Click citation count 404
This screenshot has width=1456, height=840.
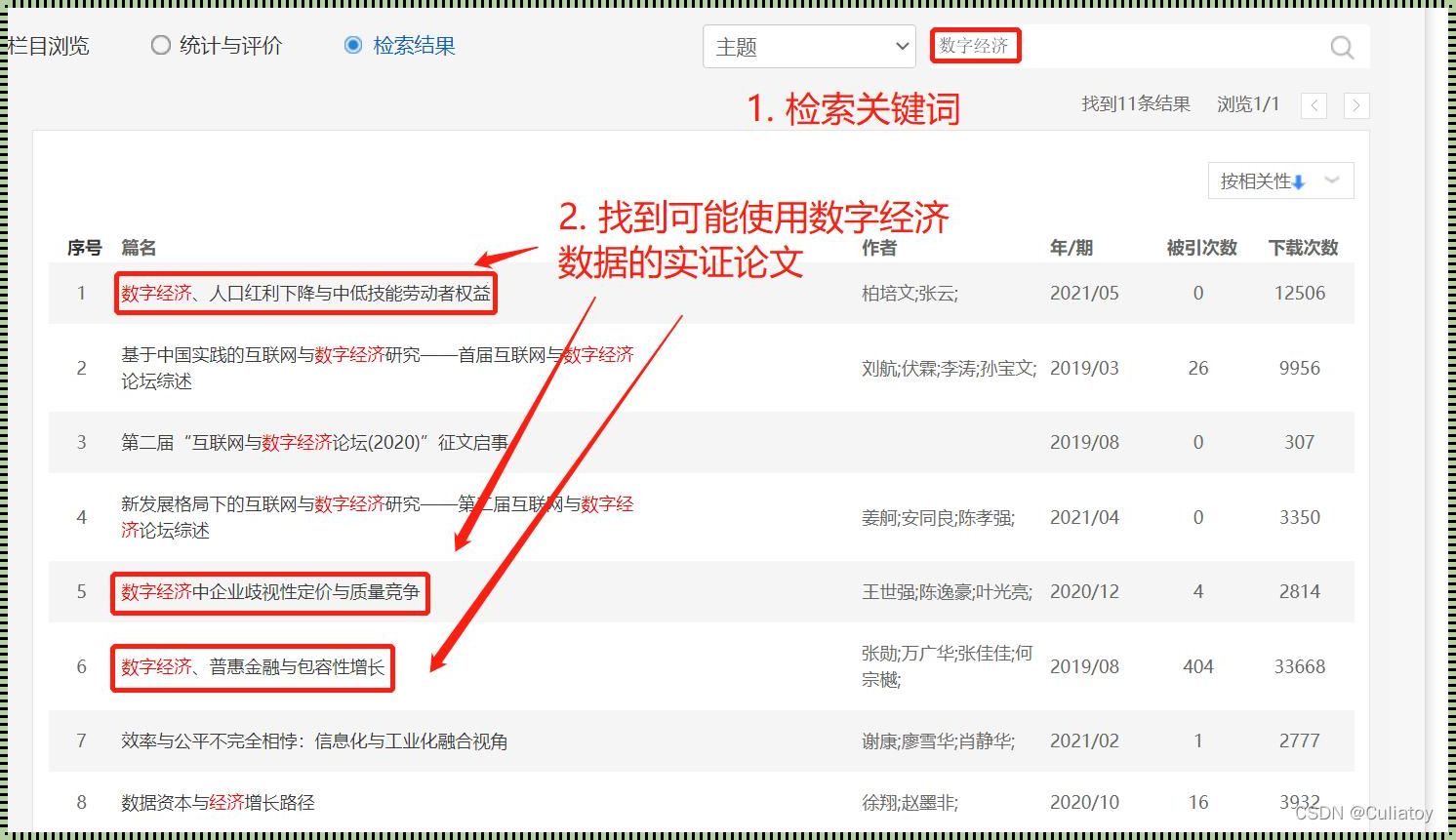[x=1198, y=666]
